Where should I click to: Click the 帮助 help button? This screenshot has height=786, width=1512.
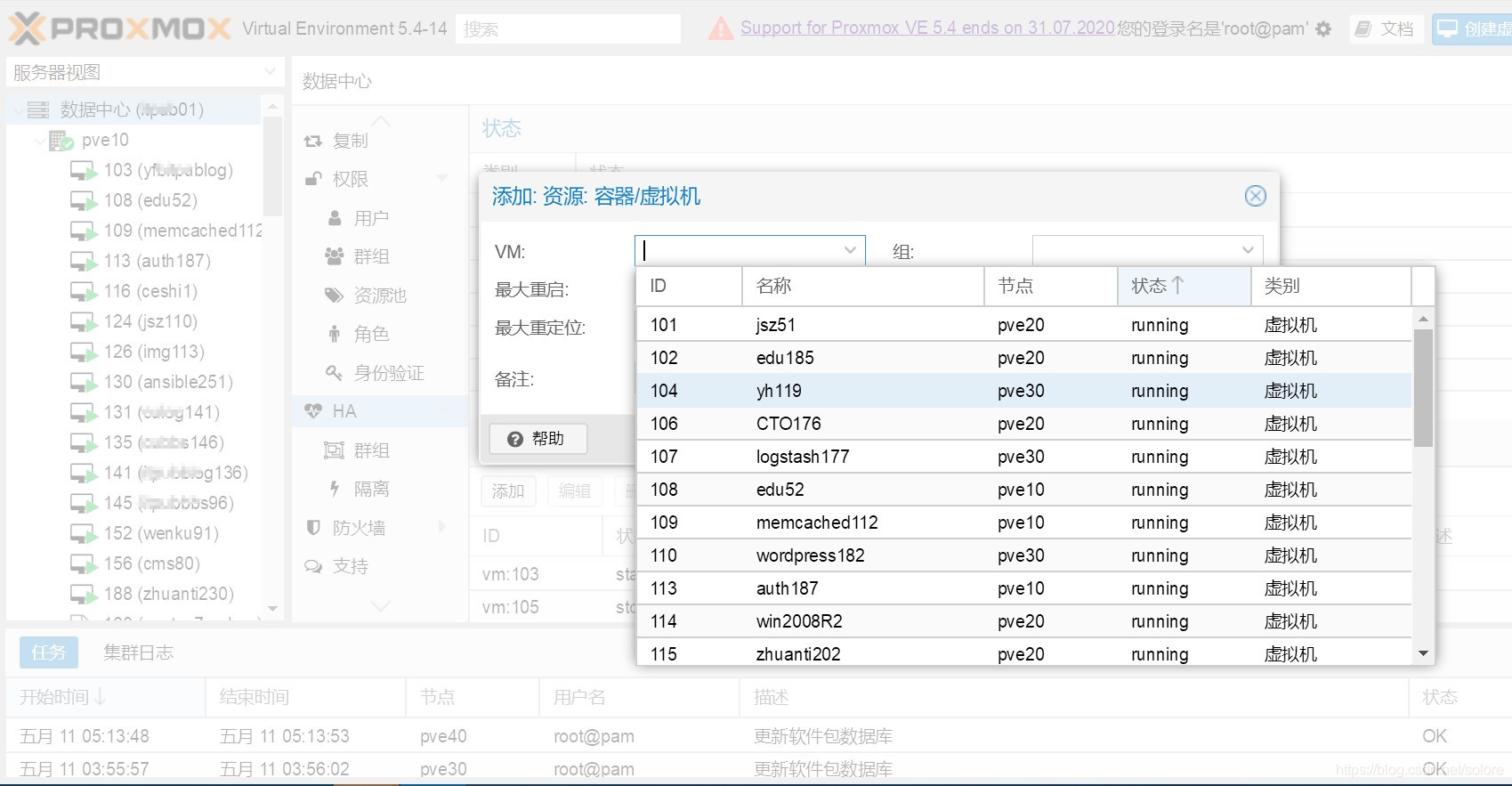[x=538, y=439]
